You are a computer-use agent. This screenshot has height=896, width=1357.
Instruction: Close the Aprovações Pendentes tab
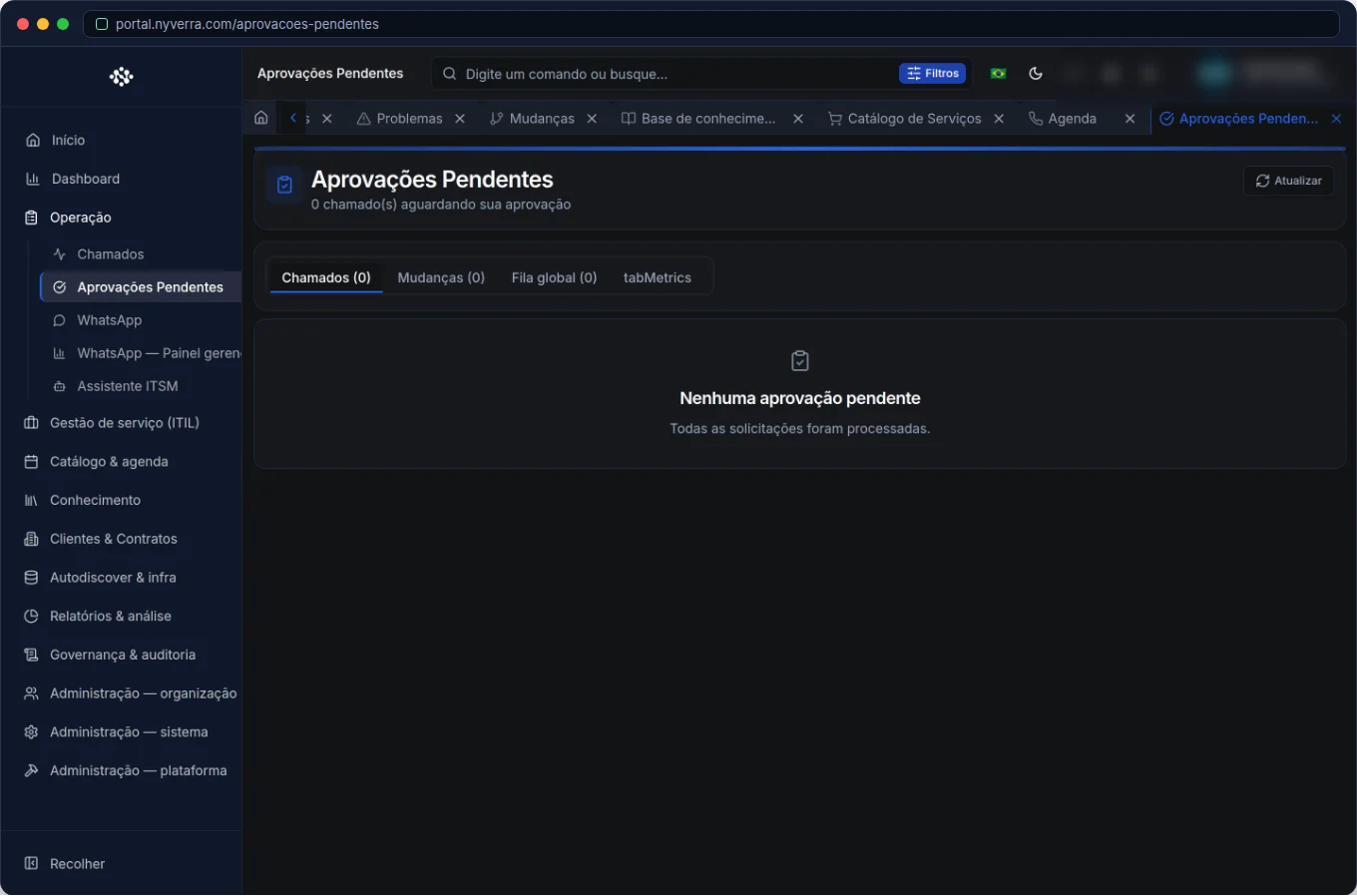tap(1336, 119)
